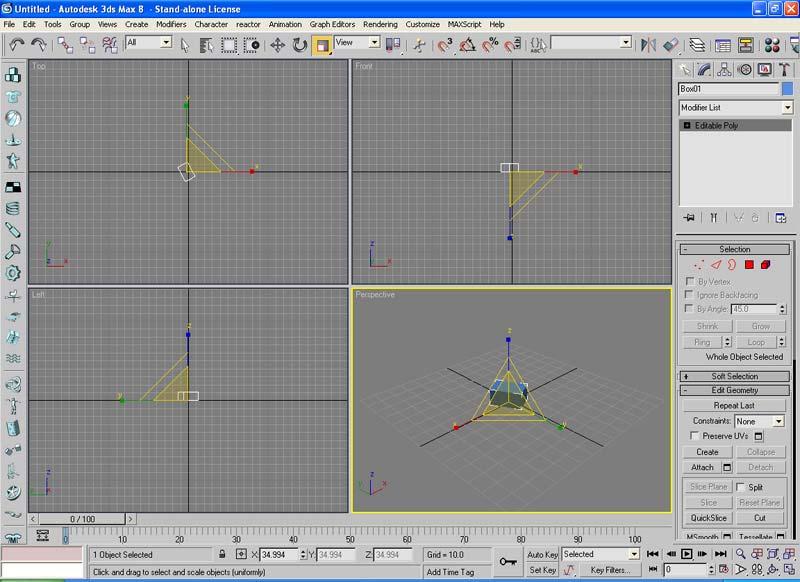Click the Box01 object color swatch
The height and width of the screenshot is (582, 800).
coord(787,89)
